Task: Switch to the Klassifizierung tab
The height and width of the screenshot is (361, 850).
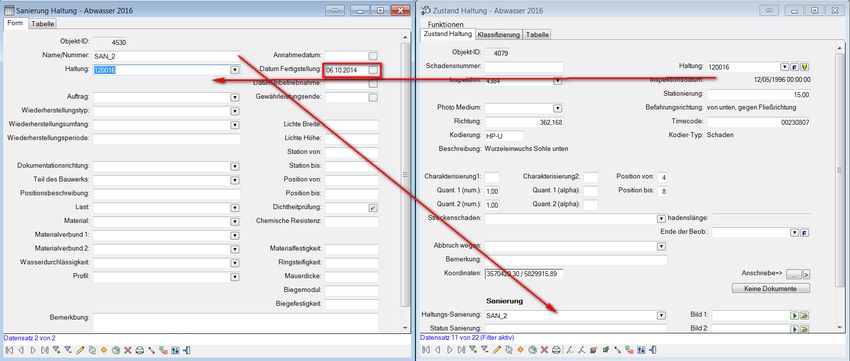Action: [x=499, y=34]
